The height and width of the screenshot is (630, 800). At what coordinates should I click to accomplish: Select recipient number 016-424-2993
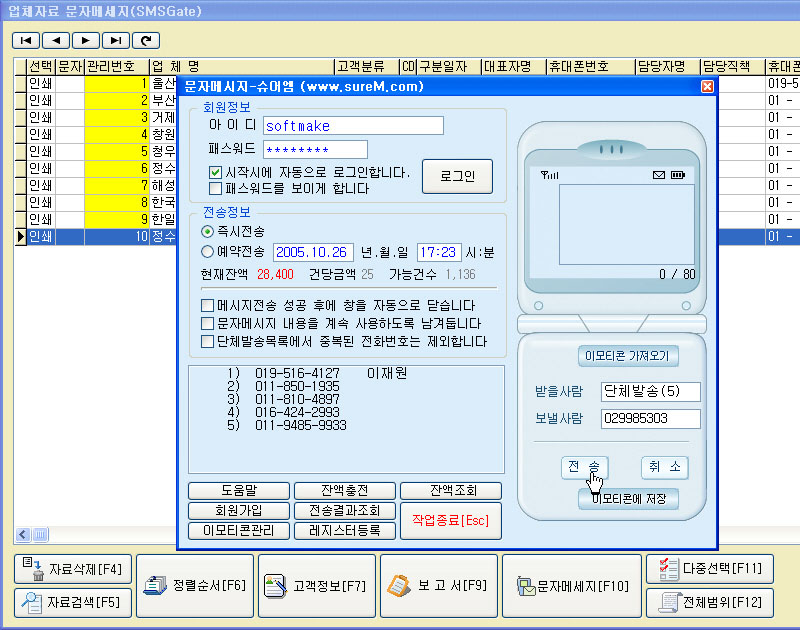(284, 412)
